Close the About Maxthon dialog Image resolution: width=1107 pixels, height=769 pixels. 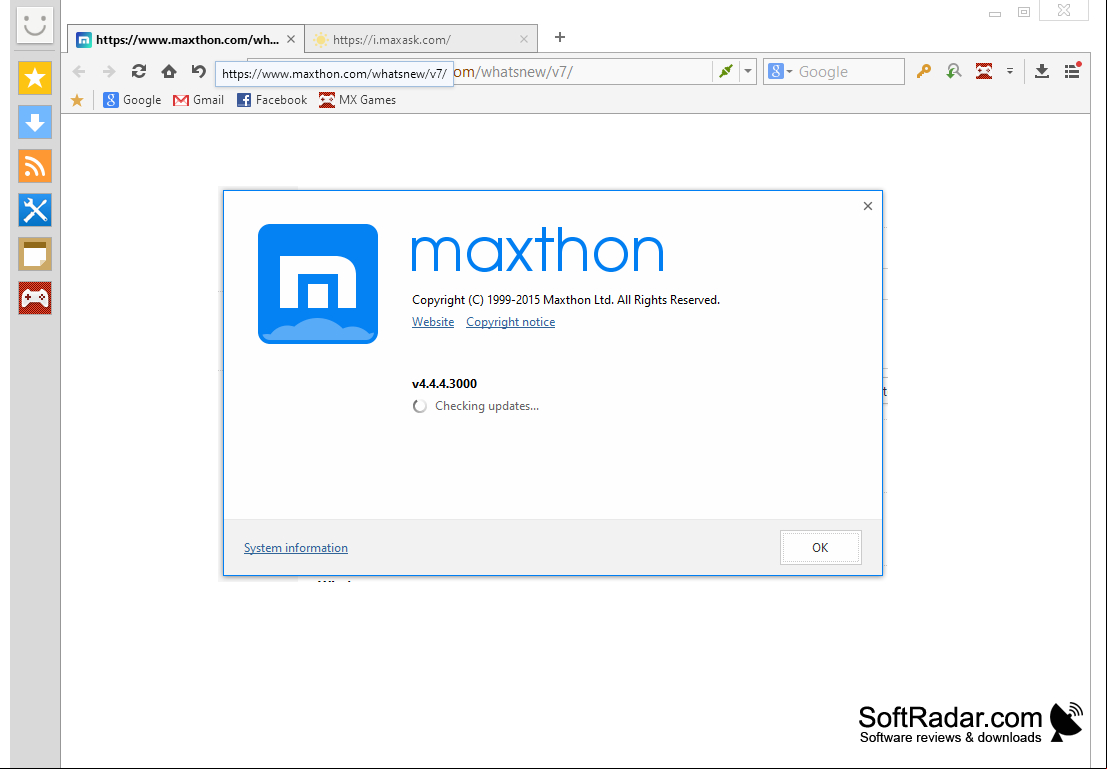tap(868, 206)
